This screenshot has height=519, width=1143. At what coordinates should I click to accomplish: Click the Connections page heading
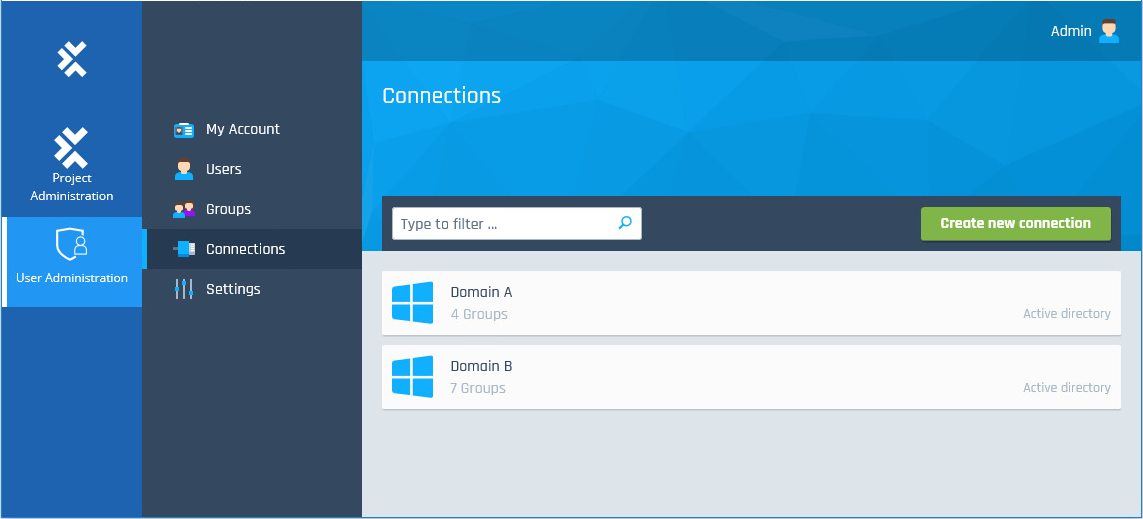[x=442, y=95]
